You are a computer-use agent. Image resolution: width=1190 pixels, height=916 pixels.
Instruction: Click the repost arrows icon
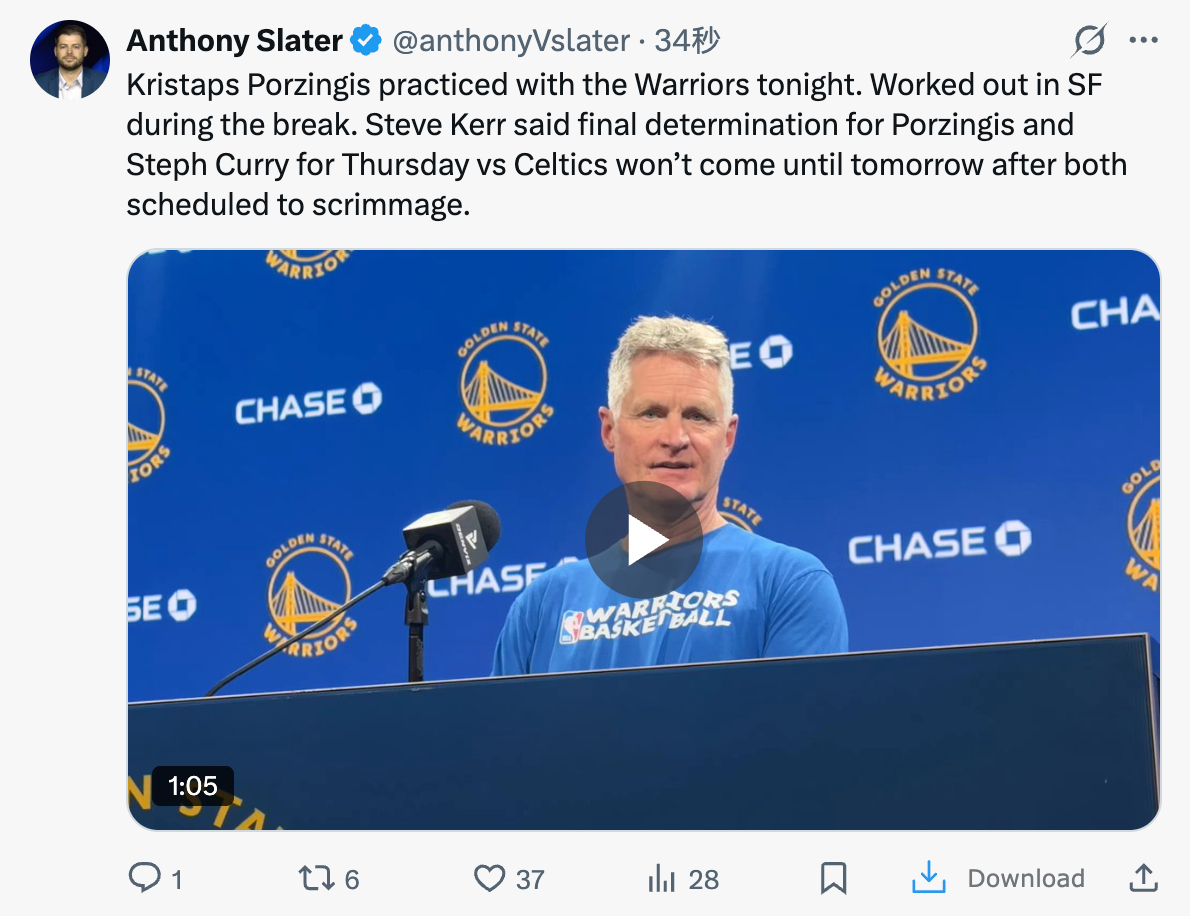(x=316, y=878)
